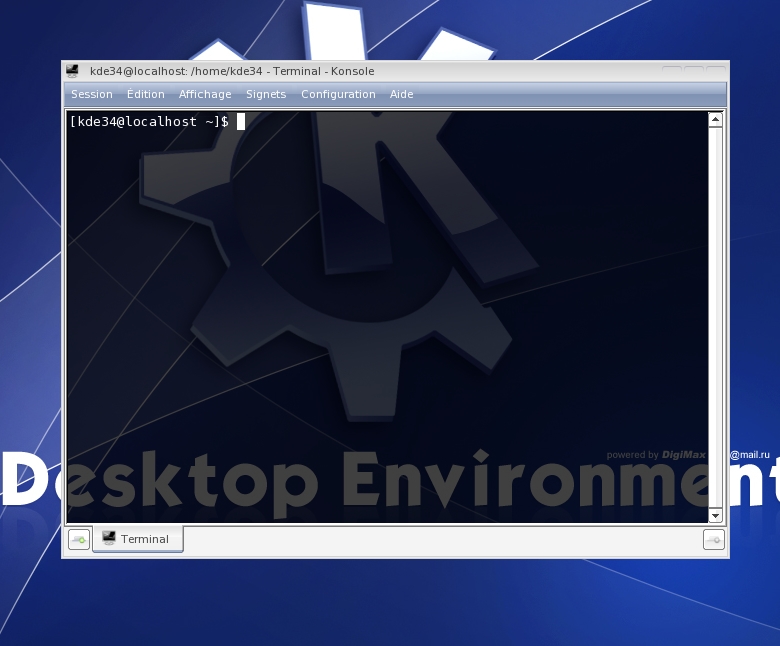Open the Session menu
Image resolution: width=780 pixels, height=646 pixels.
pos(92,94)
